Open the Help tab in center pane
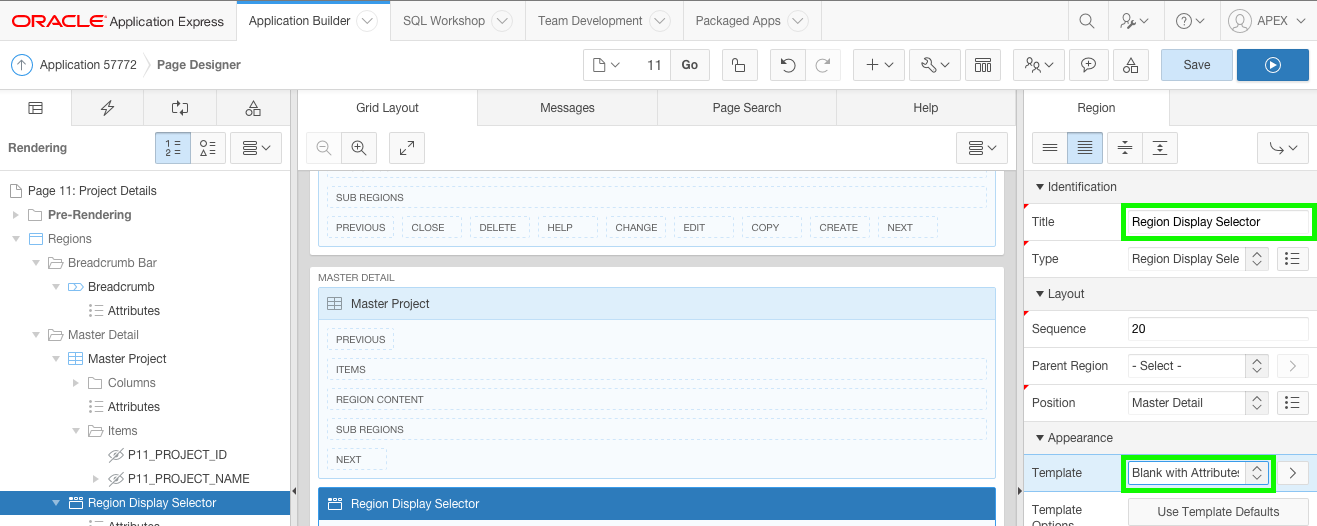This screenshot has width=1317, height=526. 926,108
